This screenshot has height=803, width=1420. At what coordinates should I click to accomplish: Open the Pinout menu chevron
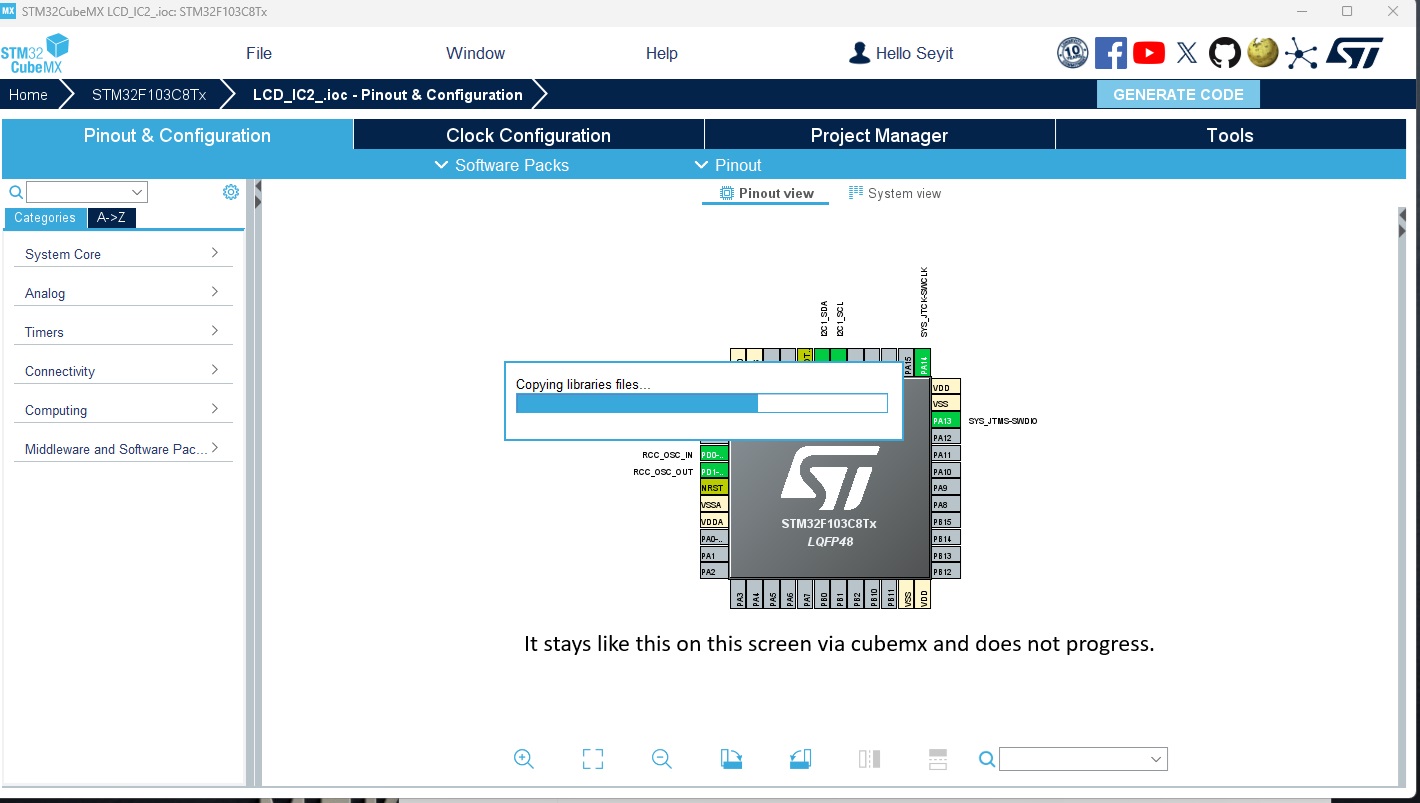tap(700, 165)
